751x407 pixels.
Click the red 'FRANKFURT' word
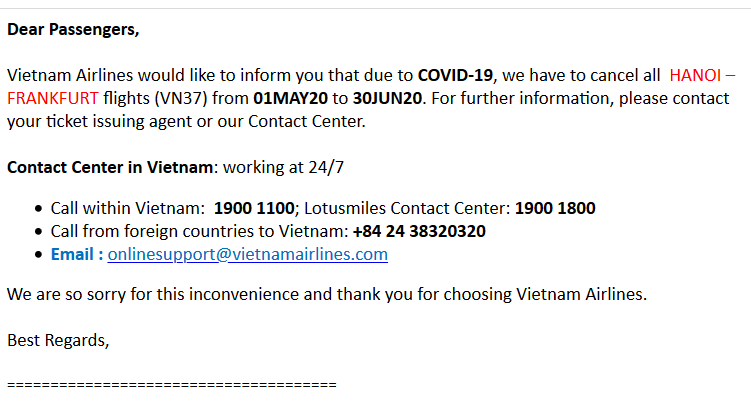tap(53, 98)
